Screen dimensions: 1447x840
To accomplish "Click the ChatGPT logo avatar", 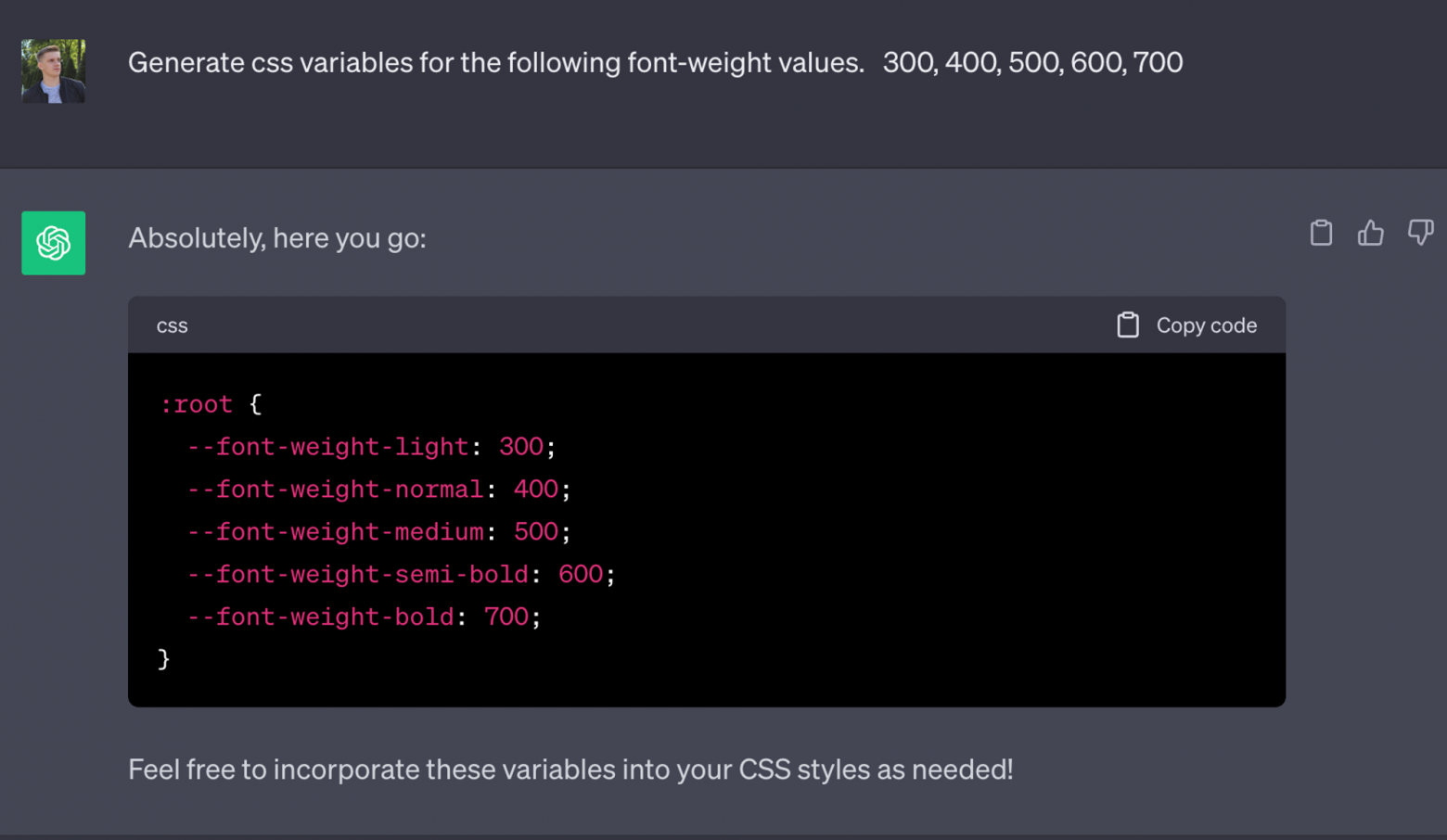I will (54, 243).
